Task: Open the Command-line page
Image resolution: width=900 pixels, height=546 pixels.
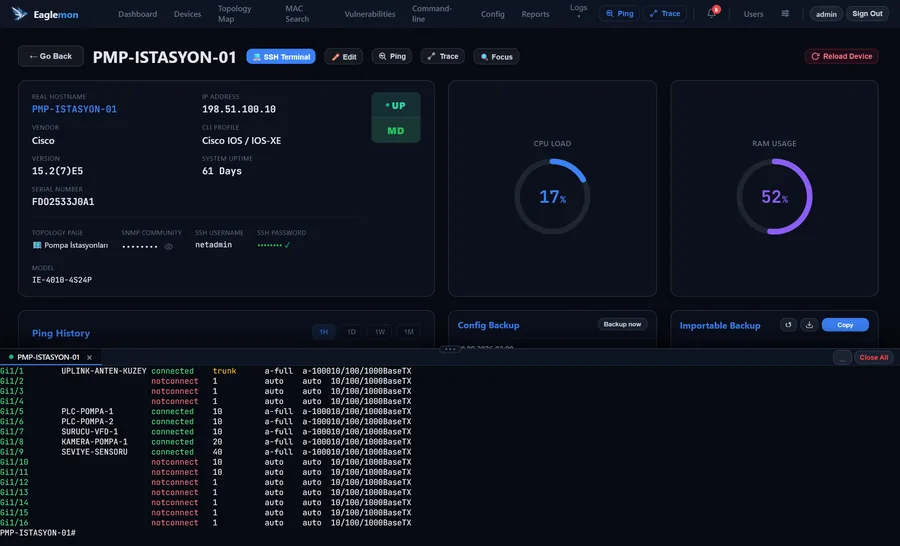Action: (432, 14)
